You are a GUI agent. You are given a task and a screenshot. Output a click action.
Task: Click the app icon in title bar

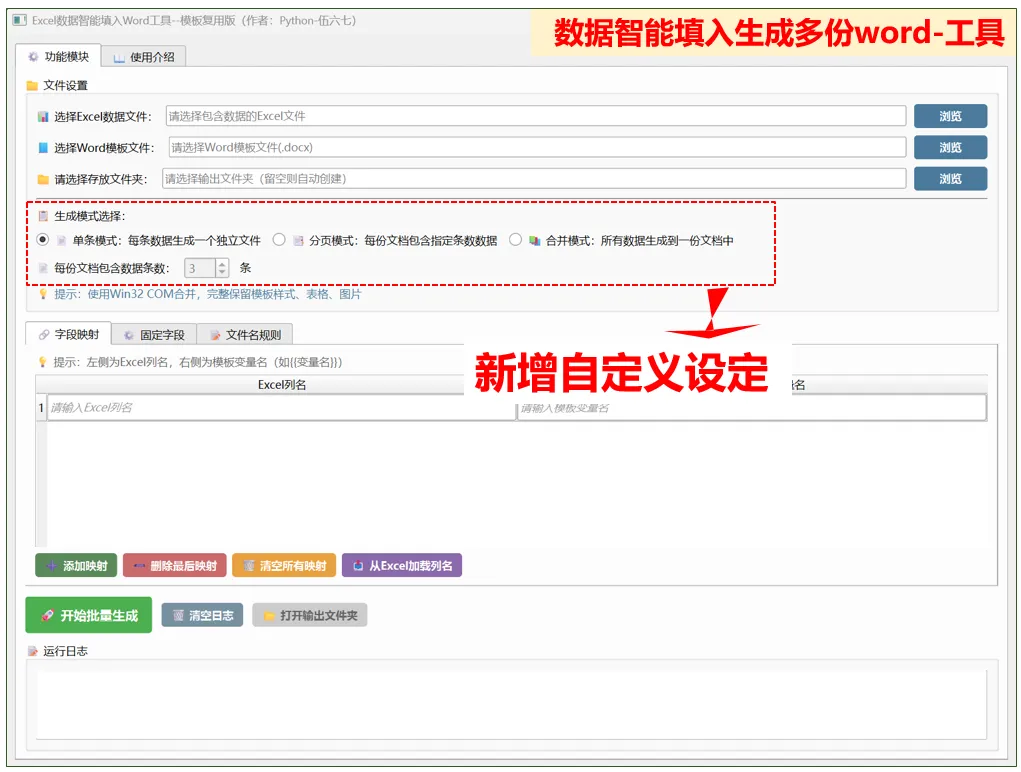pyautogui.click(x=20, y=20)
